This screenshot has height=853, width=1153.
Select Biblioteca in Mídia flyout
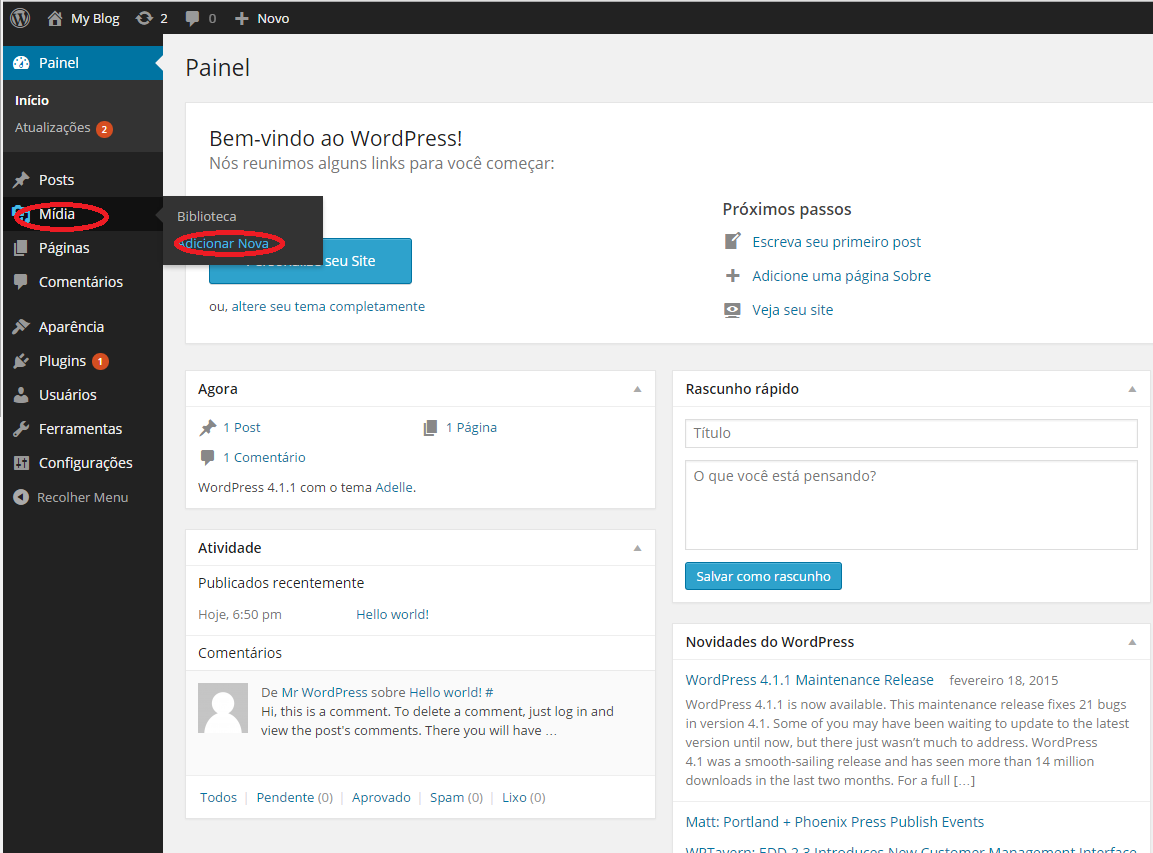point(207,216)
